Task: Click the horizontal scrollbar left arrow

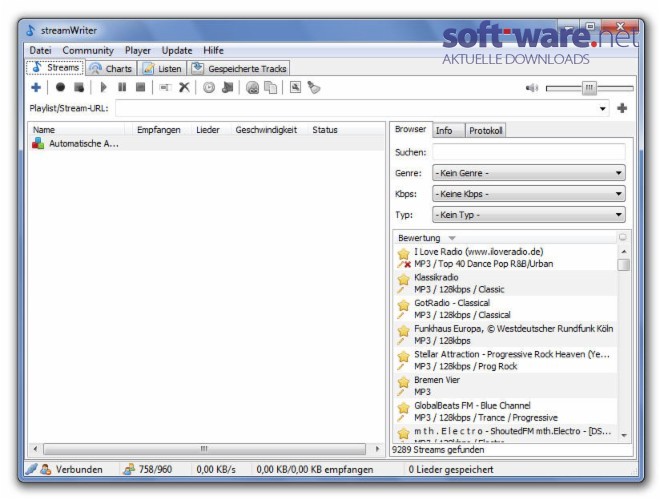Action: 35,449
